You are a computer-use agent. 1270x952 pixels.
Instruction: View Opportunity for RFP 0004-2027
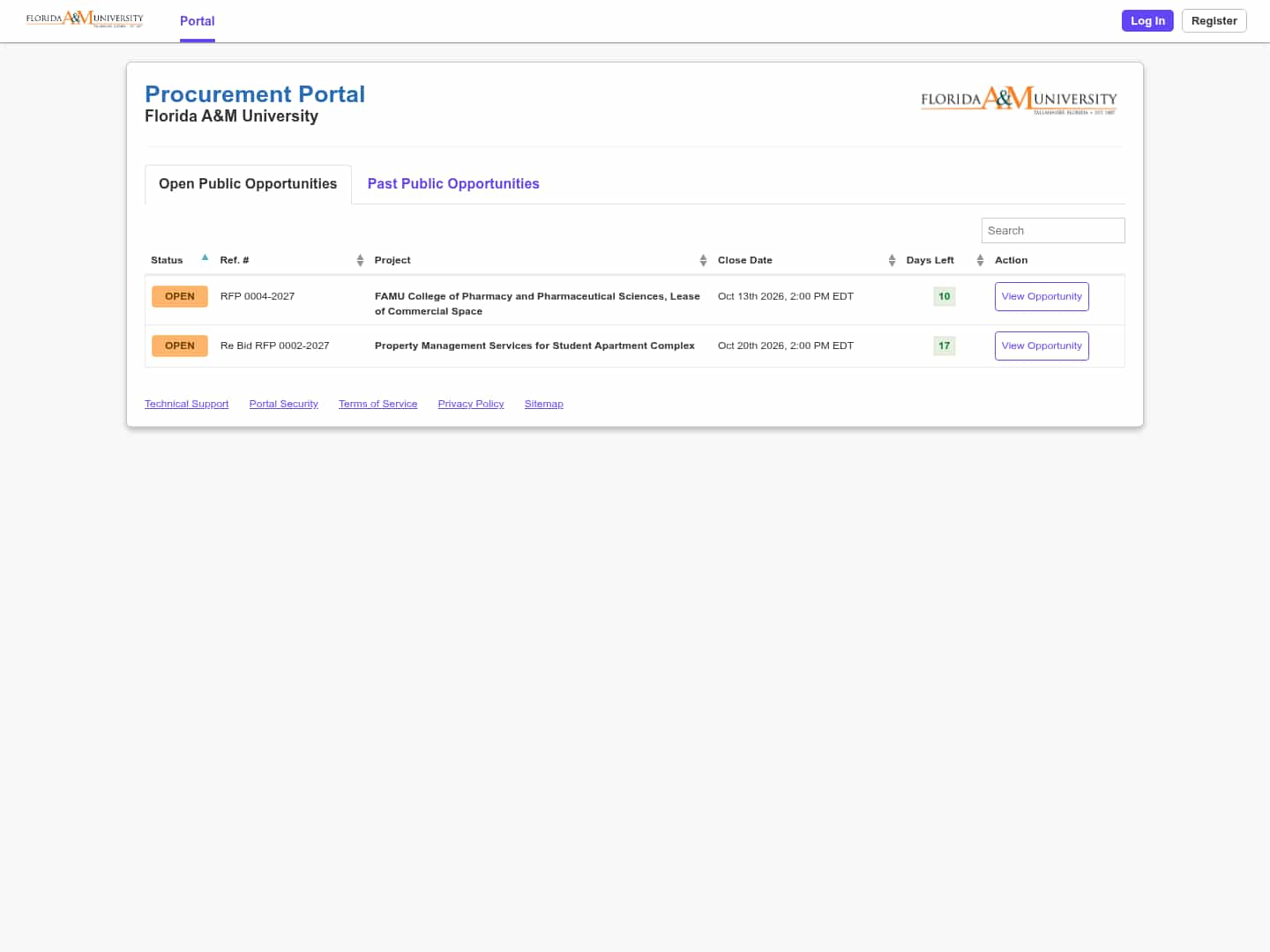[1042, 297]
